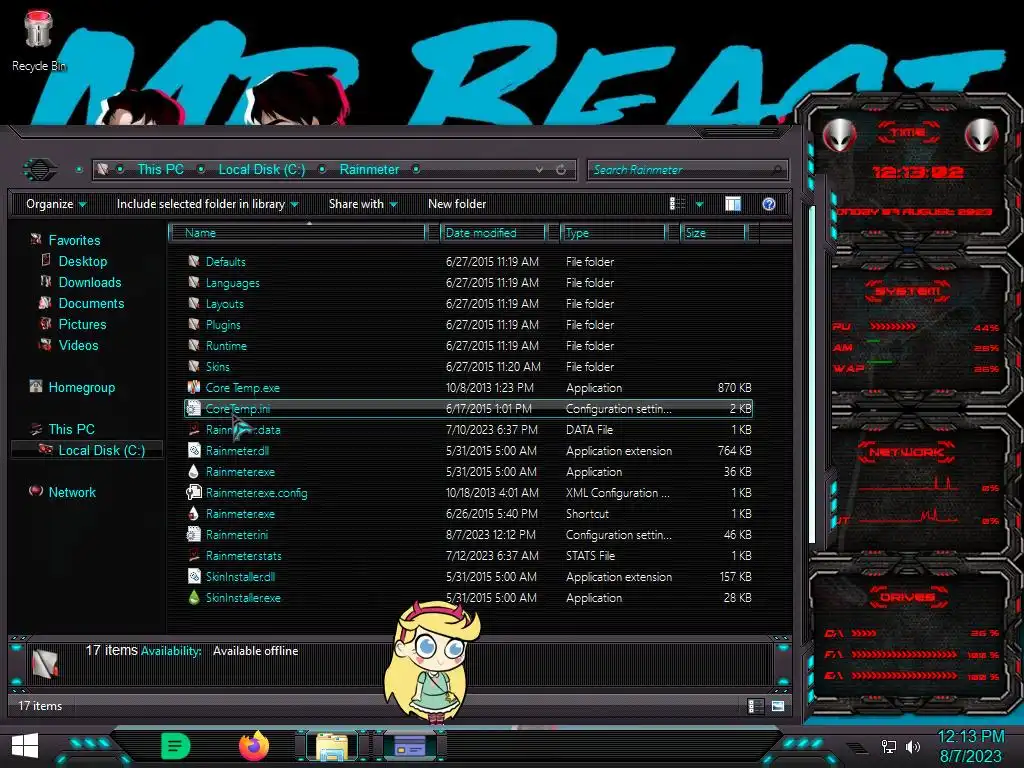Image resolution: width=1024 pixels, height=768 pixels.
Task: Open the Share with dropdown
Action: pos(363,204)
